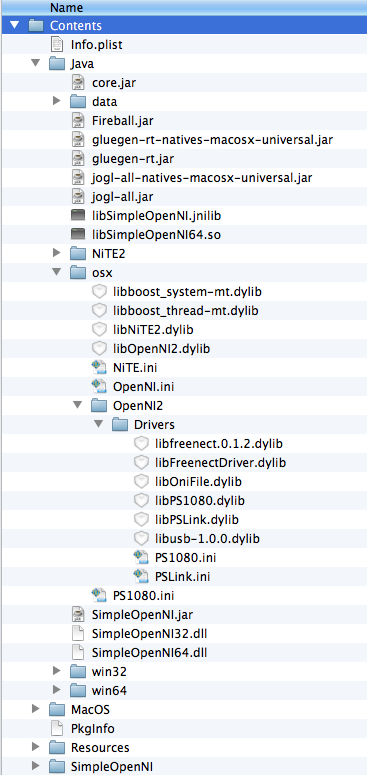Select jogl-all-natives-macosx-universal.jar file name
The image size is (367, 775).
(x=202, y=177)
